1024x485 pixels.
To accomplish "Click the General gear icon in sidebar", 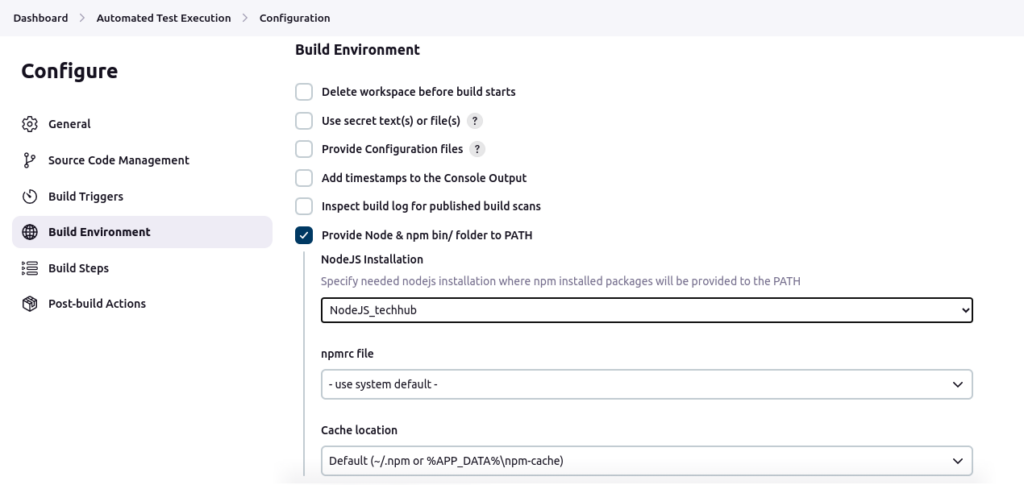I will 30,124.
